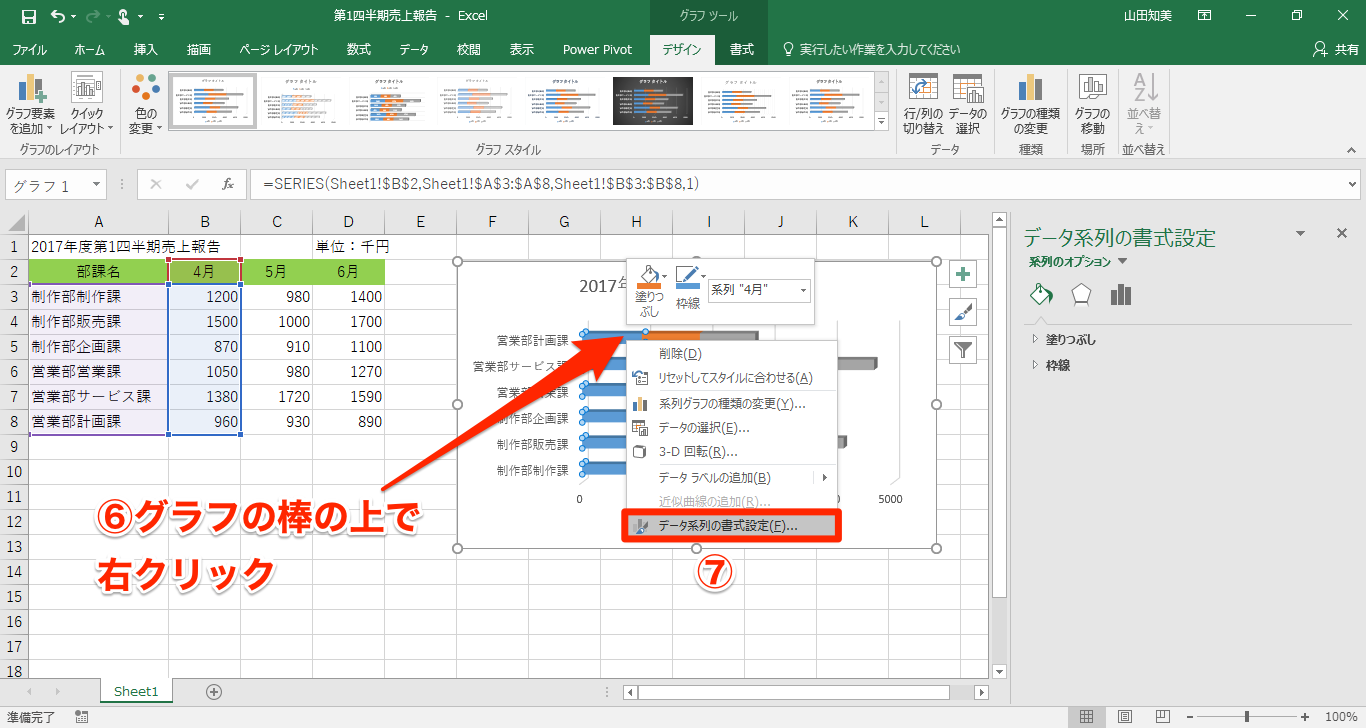Open the Name Box dropdown
Image resolution: width=1366 pixels, height=728 pixels.
97,185
